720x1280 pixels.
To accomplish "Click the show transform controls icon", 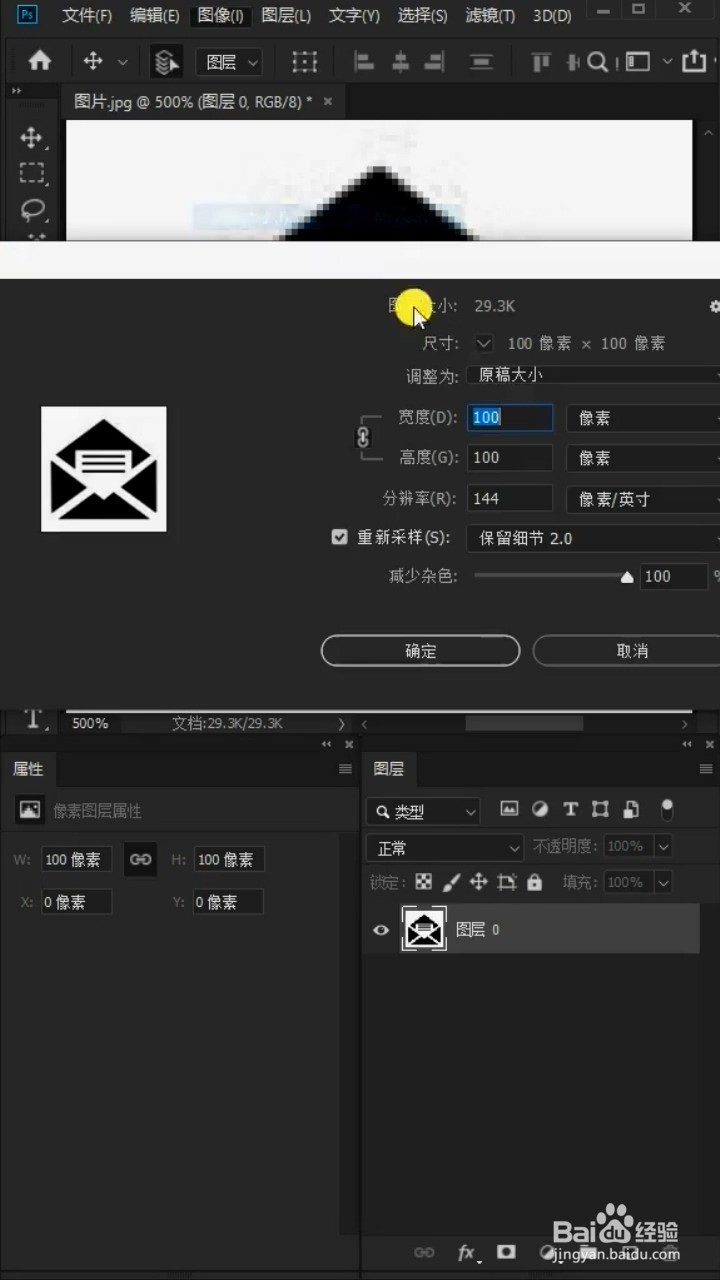I will click(x=304, y=62).
